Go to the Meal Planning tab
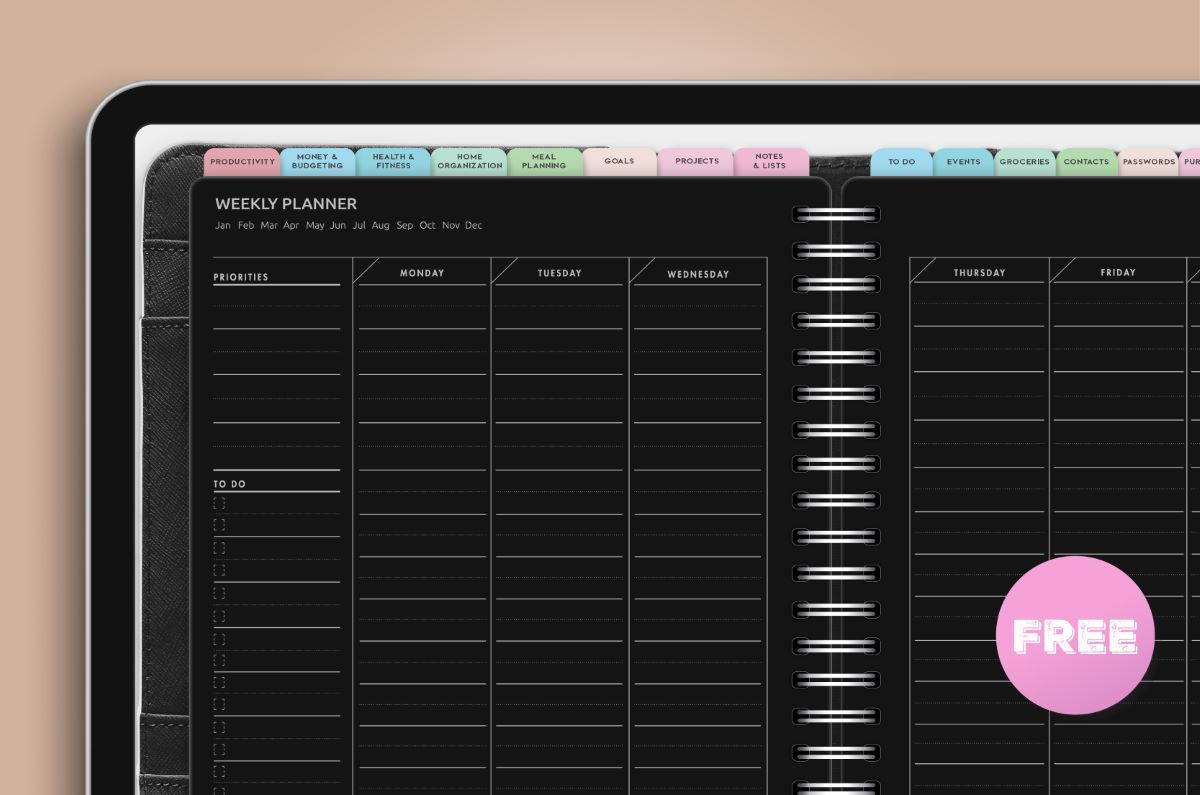Viewport: 1200px width, 795px height. coord(545,162)
